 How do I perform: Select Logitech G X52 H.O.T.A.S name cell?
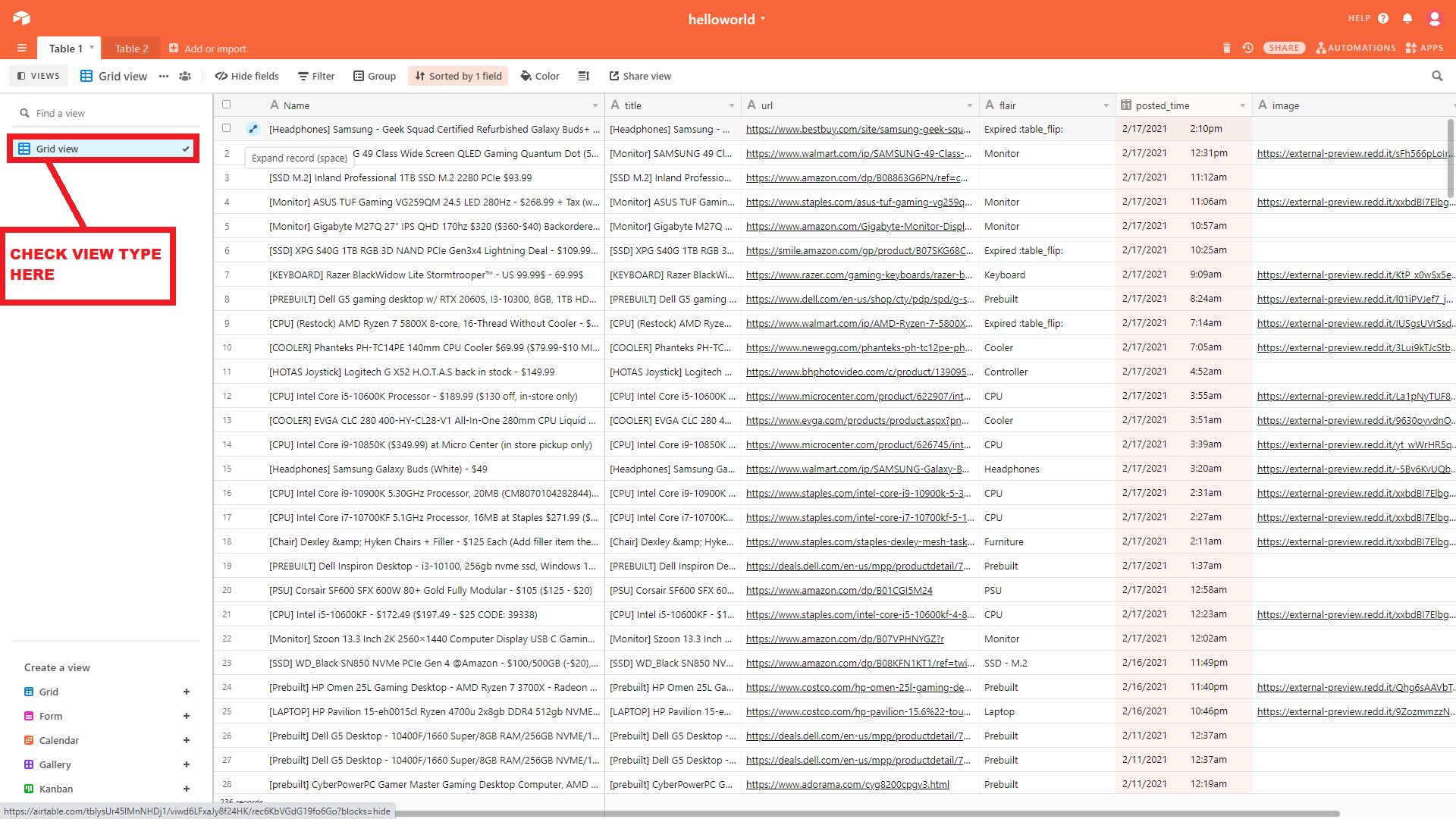click(433, 372)
